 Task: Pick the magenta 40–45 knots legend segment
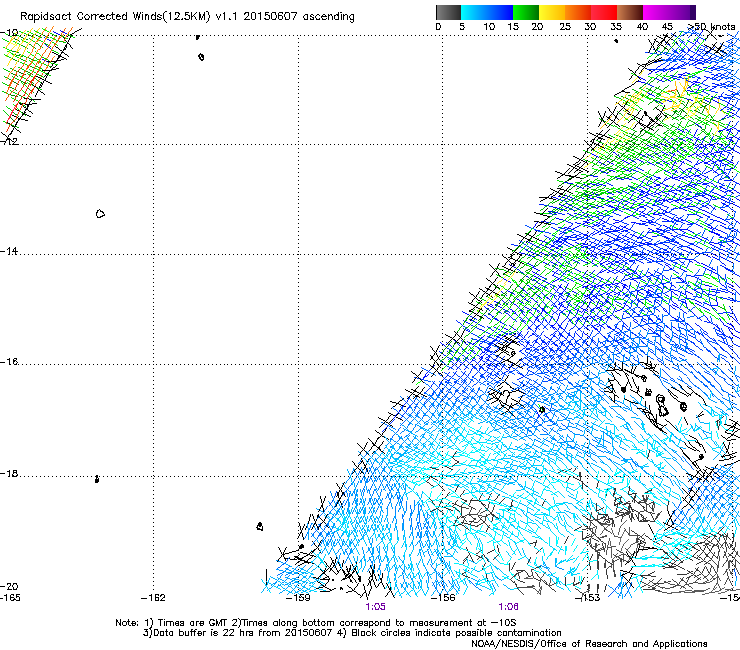pos(656,12)
